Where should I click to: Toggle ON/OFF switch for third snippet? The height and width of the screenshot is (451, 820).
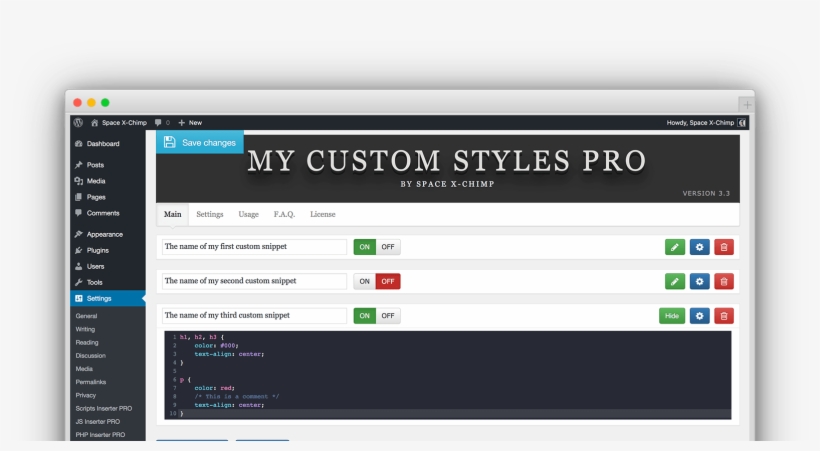377,316
